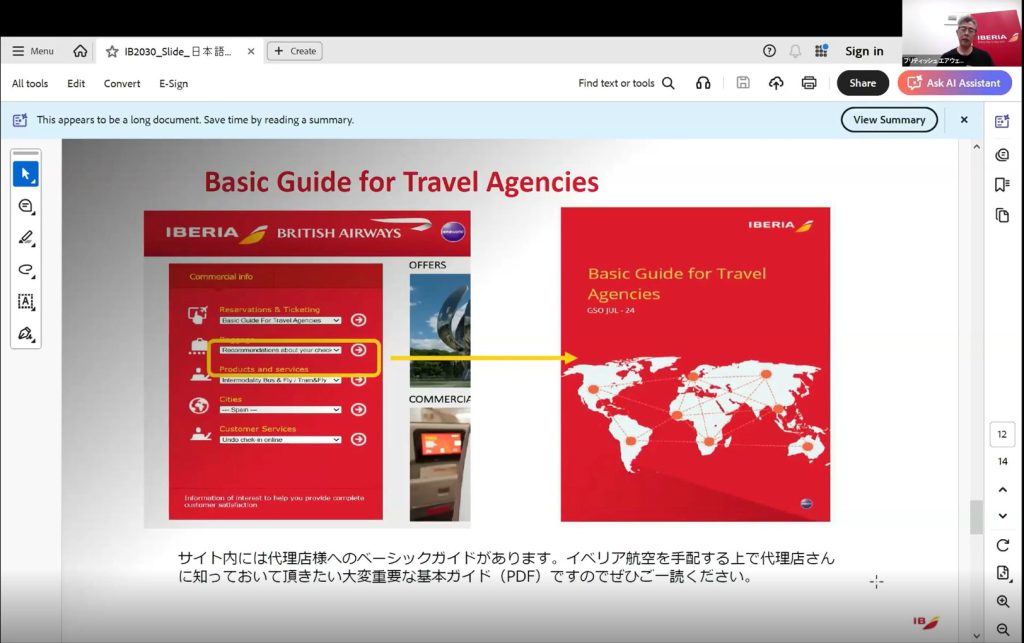Click the Share button
1024x643 pixels.
pyautogui.click(x=862, y=83)
